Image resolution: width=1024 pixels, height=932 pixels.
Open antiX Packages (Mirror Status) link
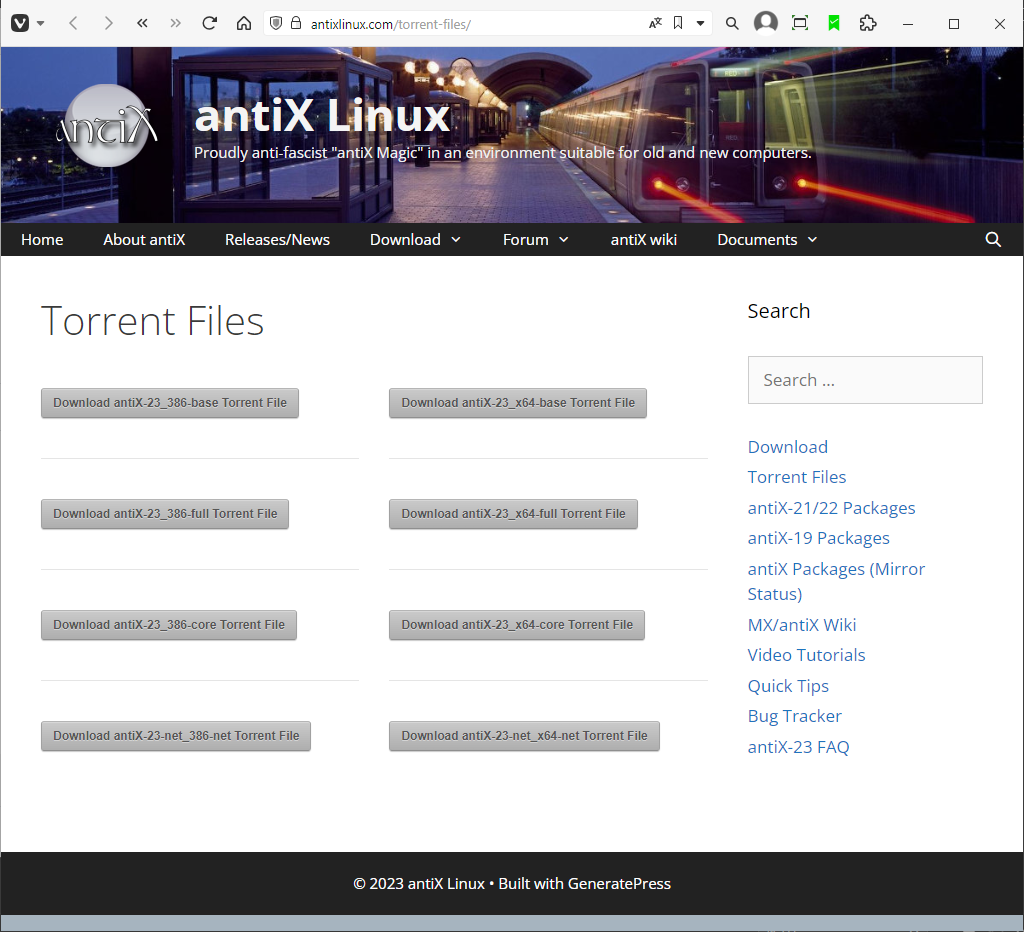(836, 581)
